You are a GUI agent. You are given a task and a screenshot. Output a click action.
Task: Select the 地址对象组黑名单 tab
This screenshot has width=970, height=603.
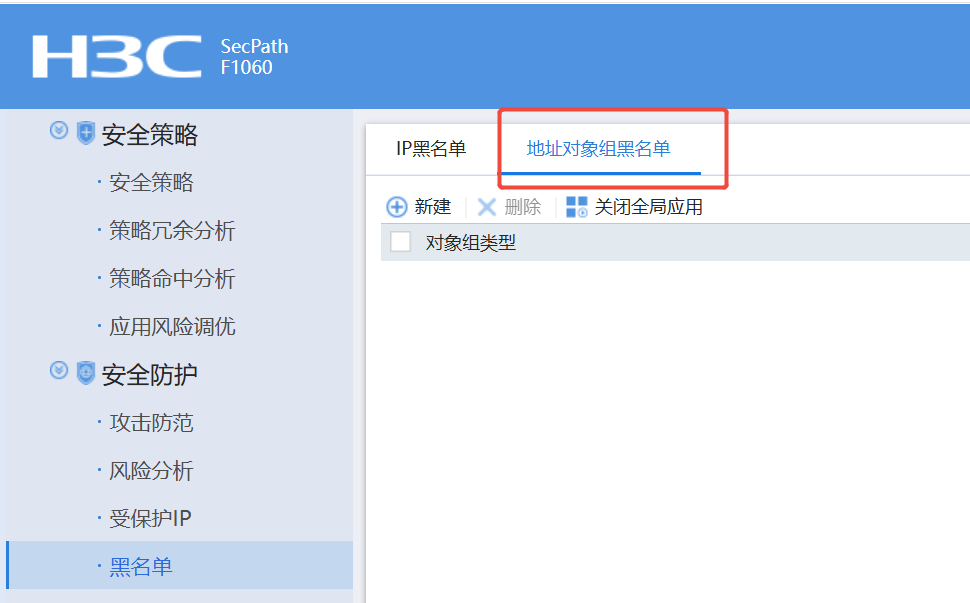[x=598, y=149]
